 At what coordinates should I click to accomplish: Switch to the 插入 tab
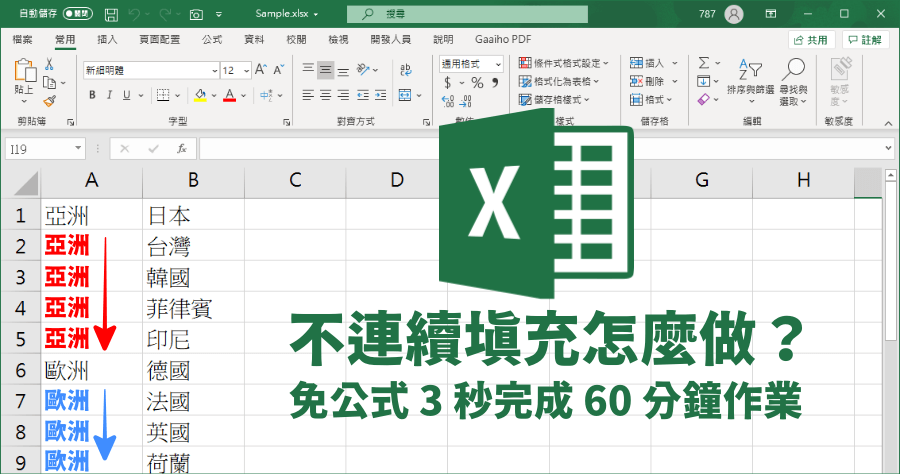[x=107, y=40]
